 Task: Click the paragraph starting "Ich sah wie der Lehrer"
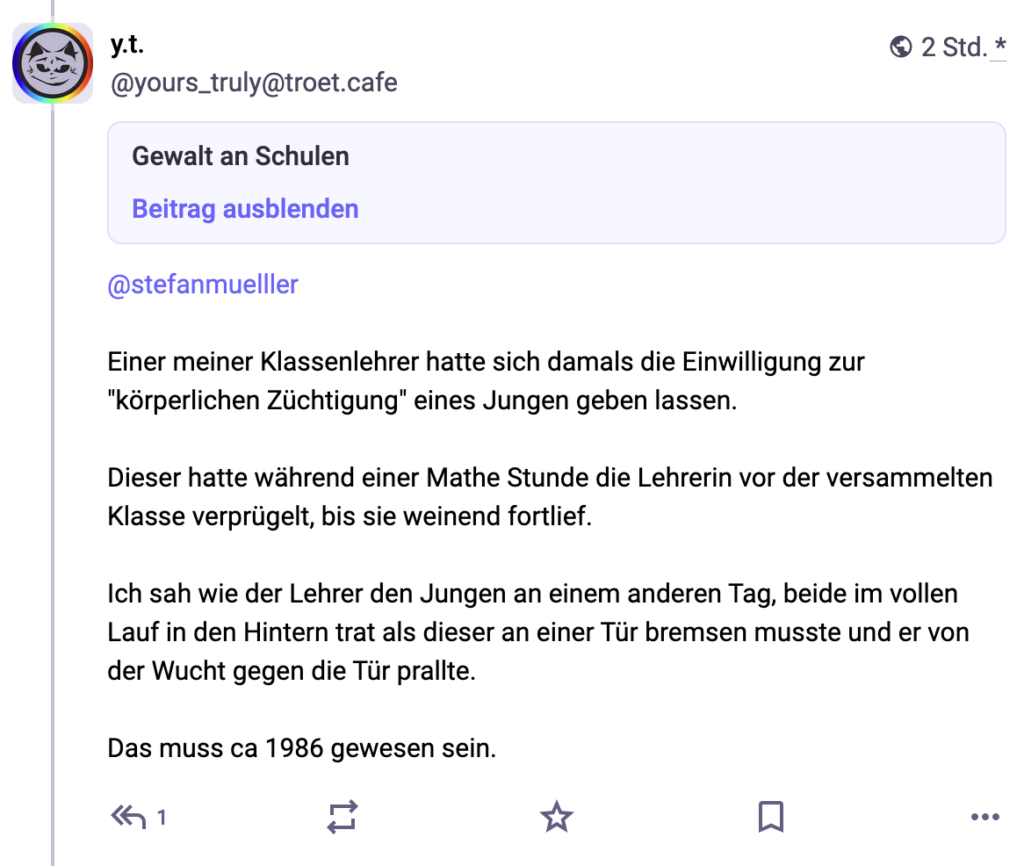[538, 632]
